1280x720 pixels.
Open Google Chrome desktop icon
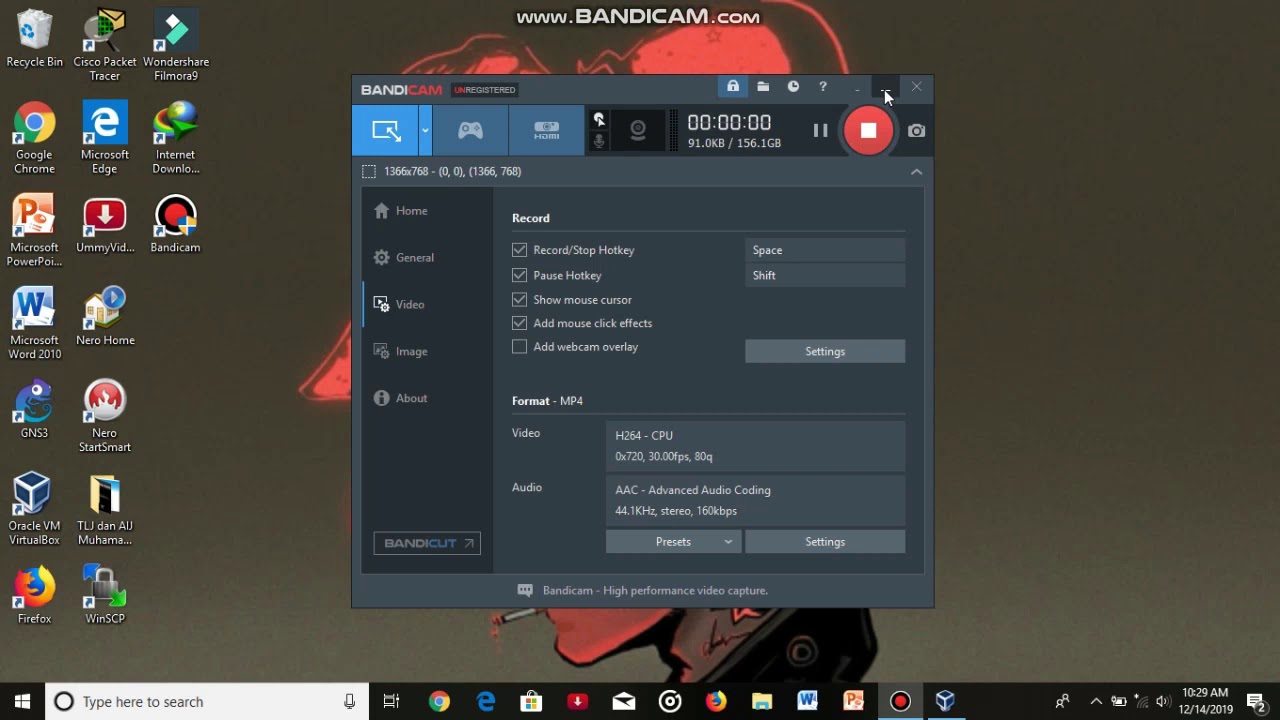pos(34,139)
